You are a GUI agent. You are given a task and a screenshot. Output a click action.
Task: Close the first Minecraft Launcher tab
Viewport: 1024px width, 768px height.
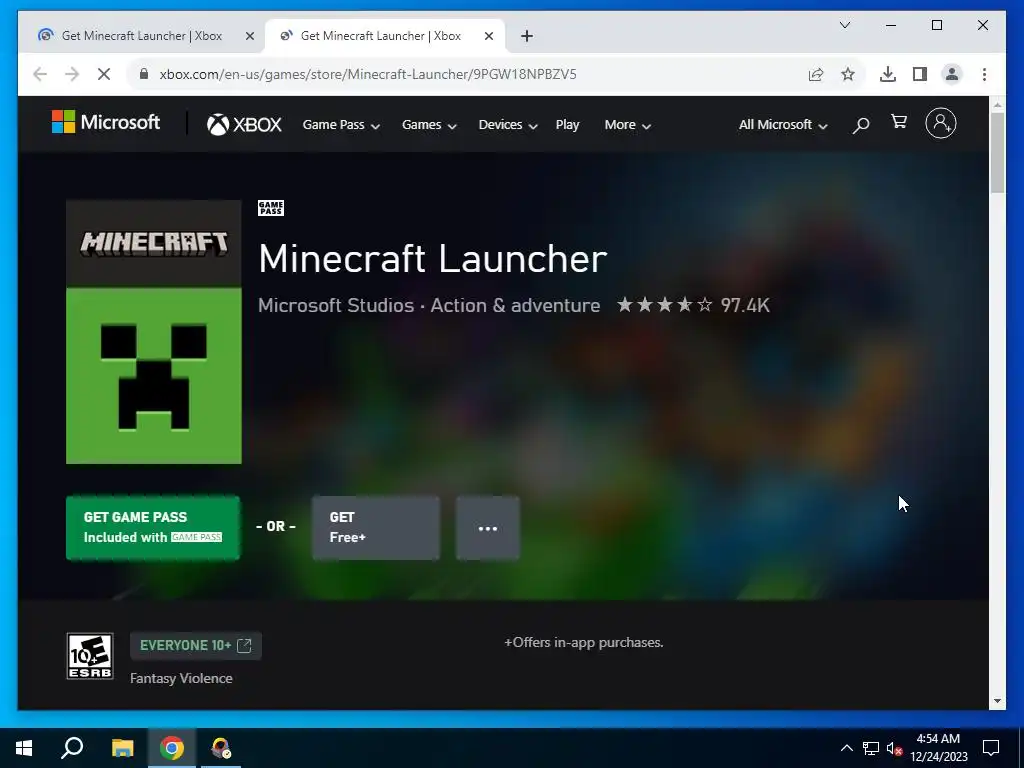[249, 36]
